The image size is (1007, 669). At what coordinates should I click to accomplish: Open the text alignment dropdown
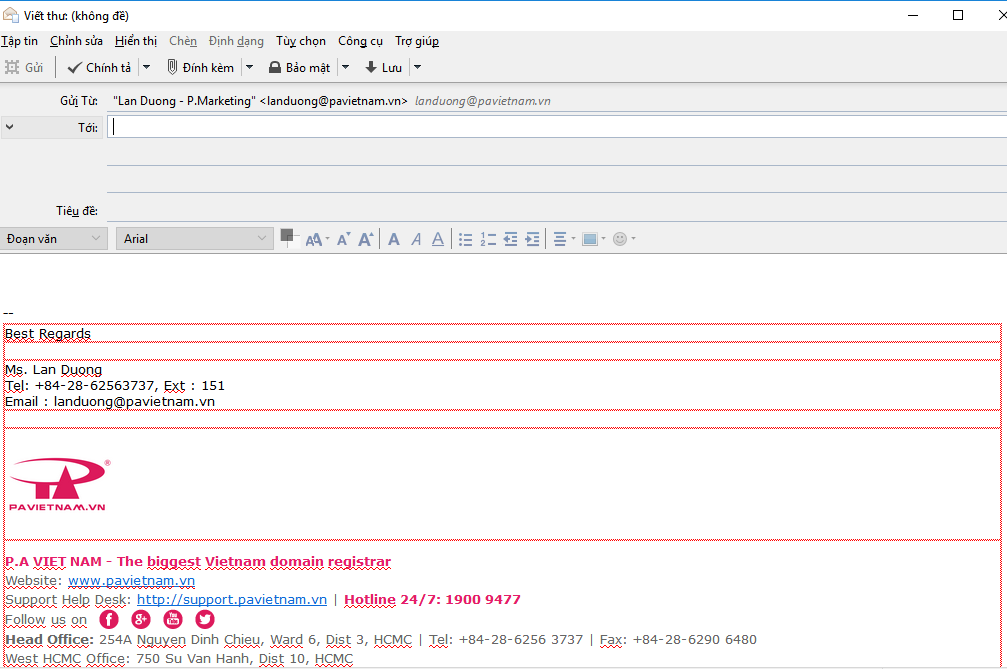point(565,239)
